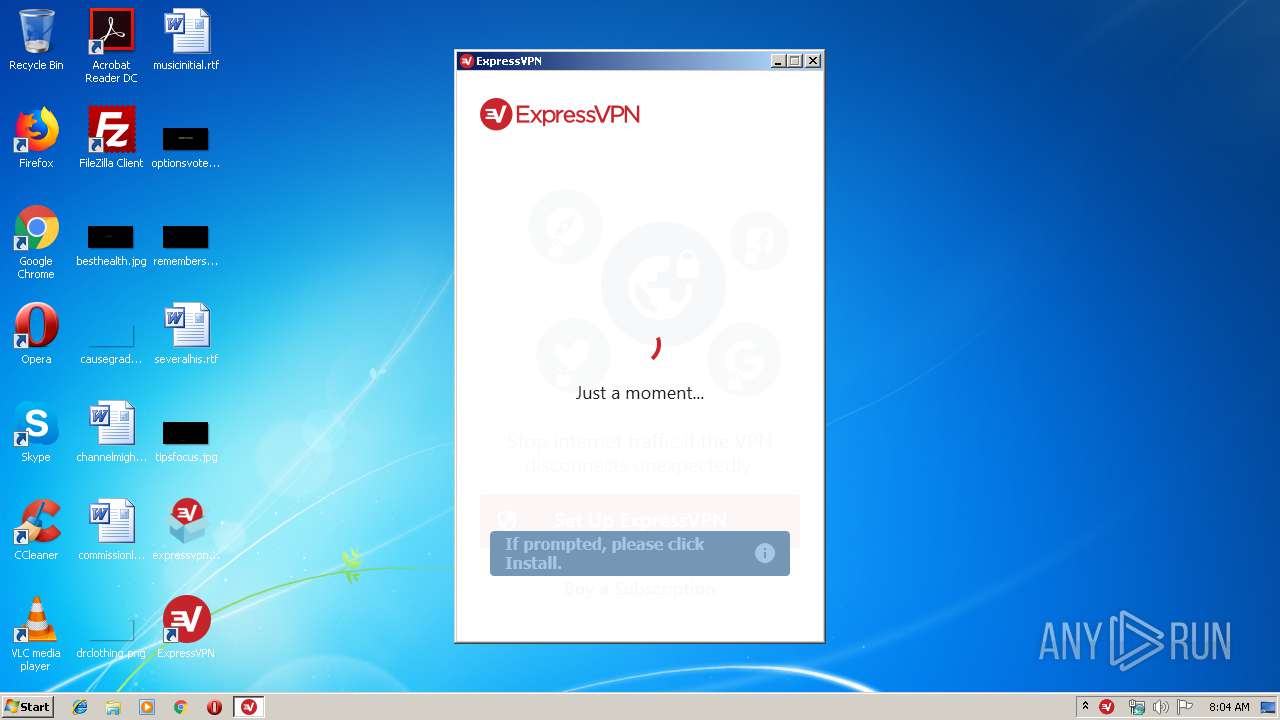This screenshot has height=720, width=1280.
Task: Select ExpressVPN taskbar button
Action: coord(249,707)
